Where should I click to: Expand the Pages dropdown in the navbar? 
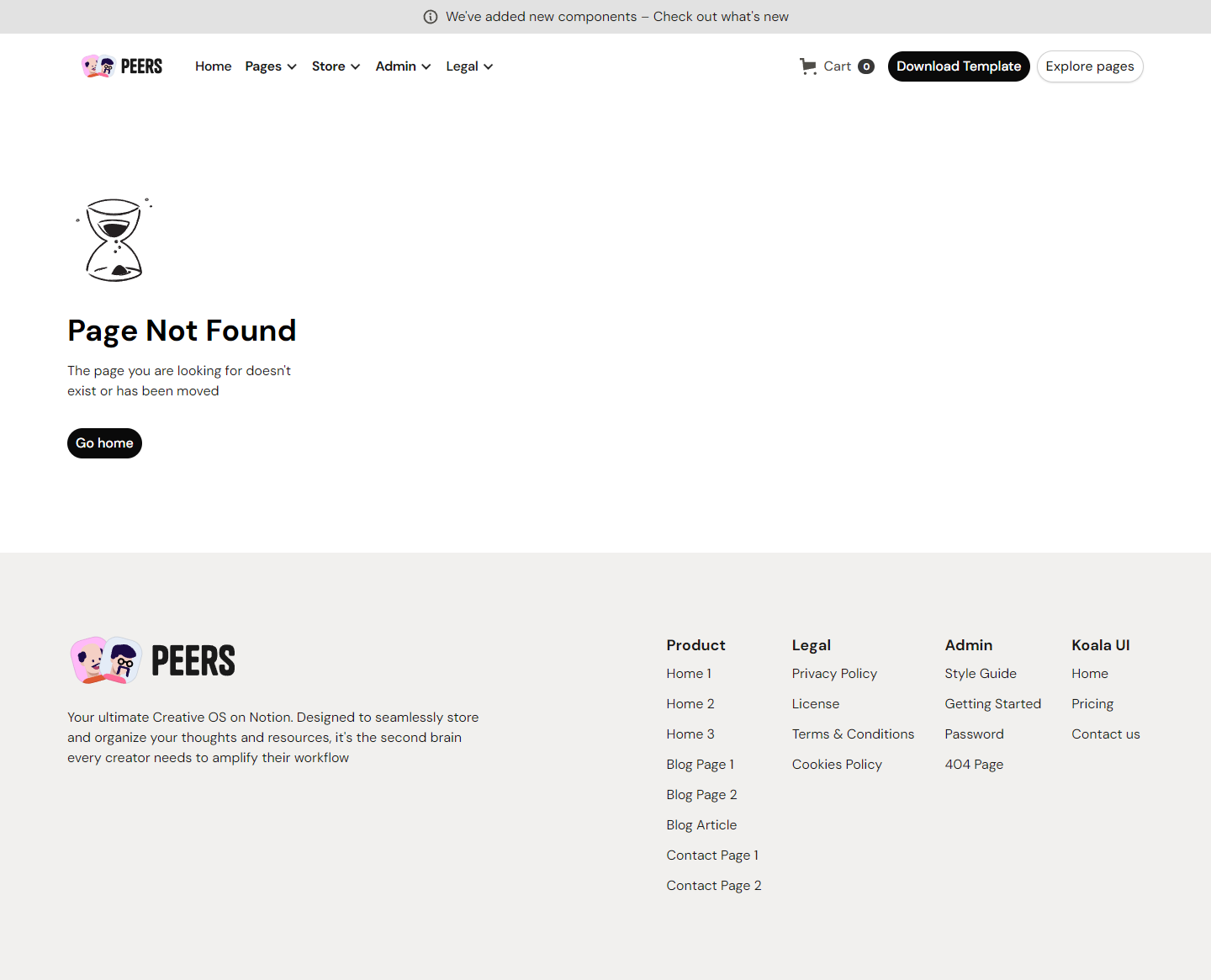click(x=270, y=66)
